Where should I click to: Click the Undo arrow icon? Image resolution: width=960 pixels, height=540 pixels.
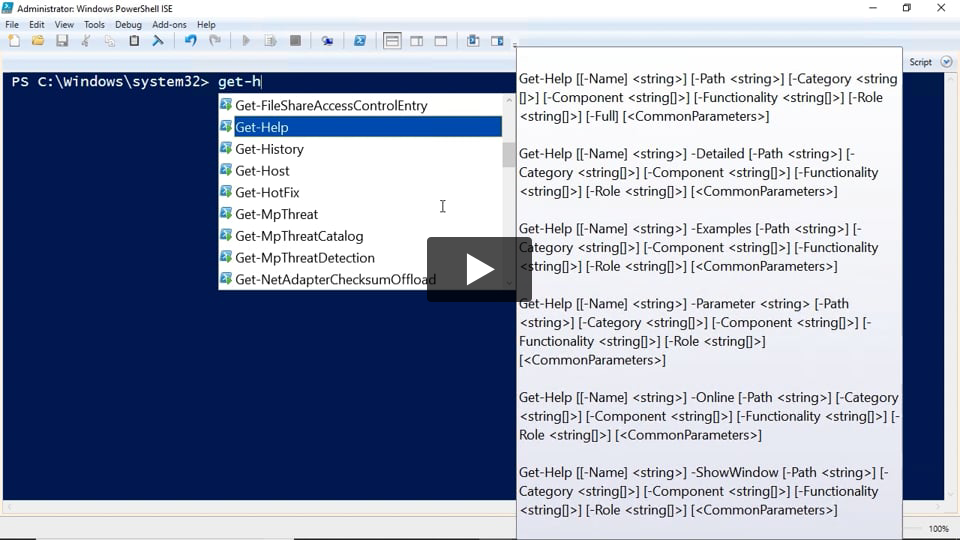point(190,41)
